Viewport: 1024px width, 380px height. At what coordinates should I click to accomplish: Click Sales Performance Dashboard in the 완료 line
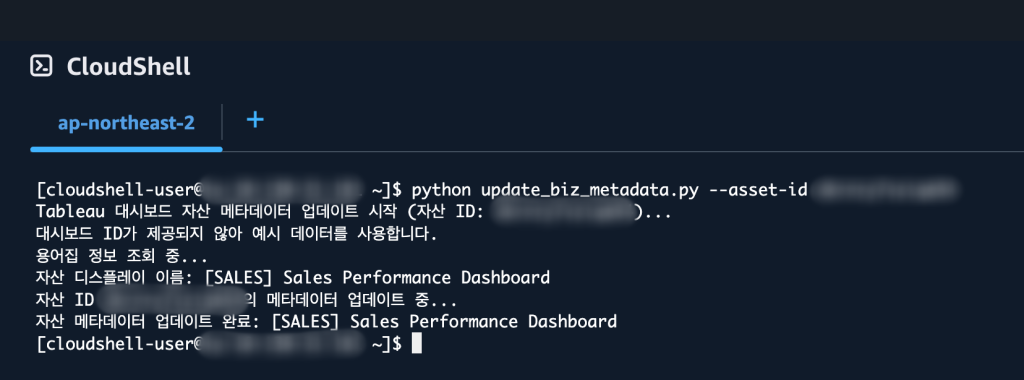(483, 321)
